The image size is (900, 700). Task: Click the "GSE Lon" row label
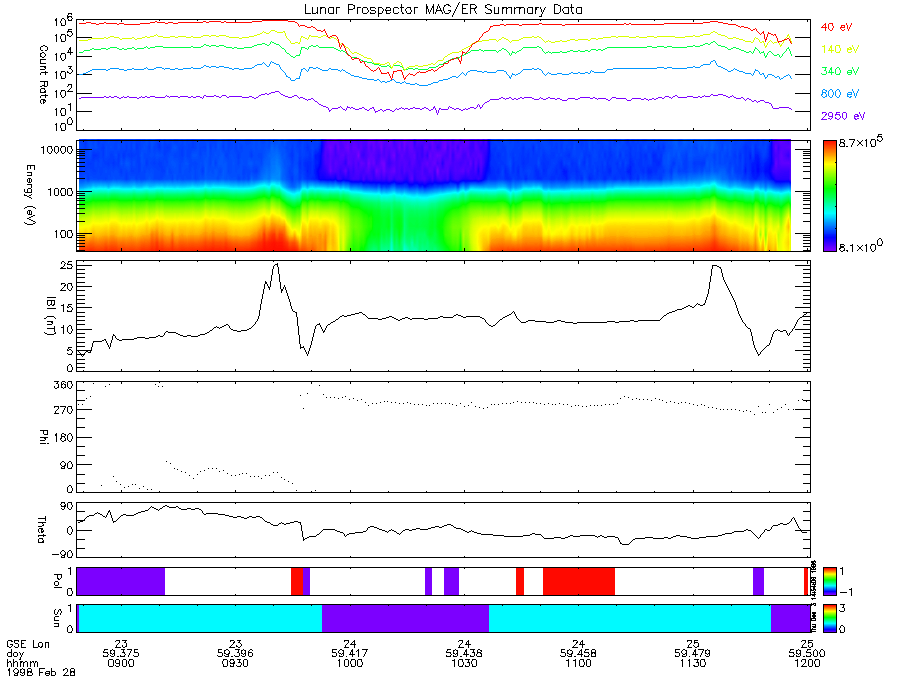(x=28, y=644)
